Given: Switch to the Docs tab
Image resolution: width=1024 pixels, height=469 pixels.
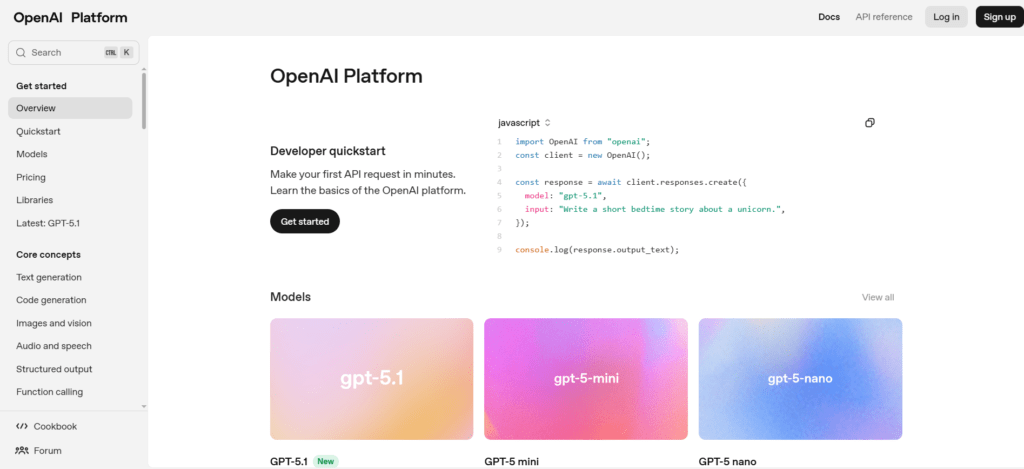Looking at the screenshot, I should point(829,17).
